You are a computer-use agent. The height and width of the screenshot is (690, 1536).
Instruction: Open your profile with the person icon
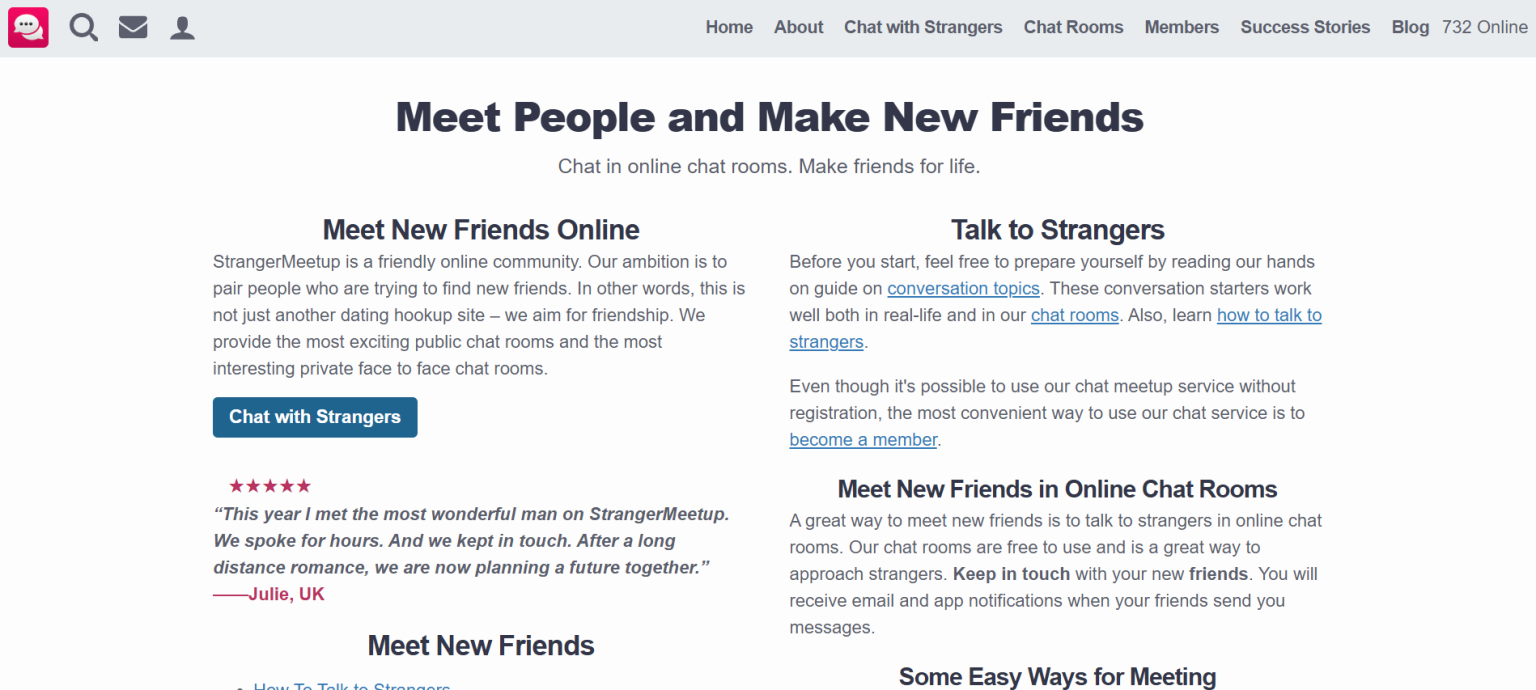coord(182,27)
